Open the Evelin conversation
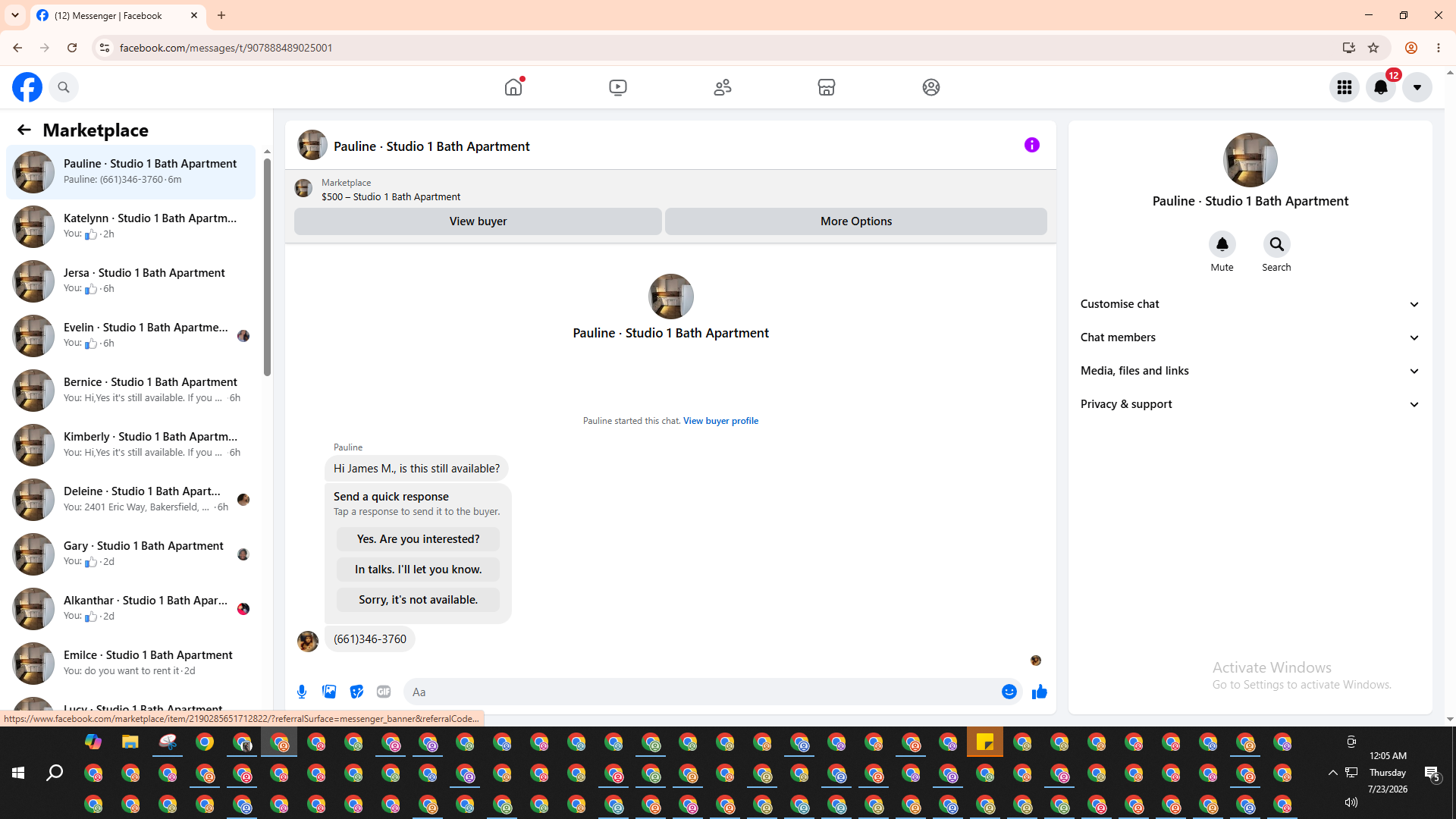This screenshot has height=819, width=1456. [x=130, y=336]
